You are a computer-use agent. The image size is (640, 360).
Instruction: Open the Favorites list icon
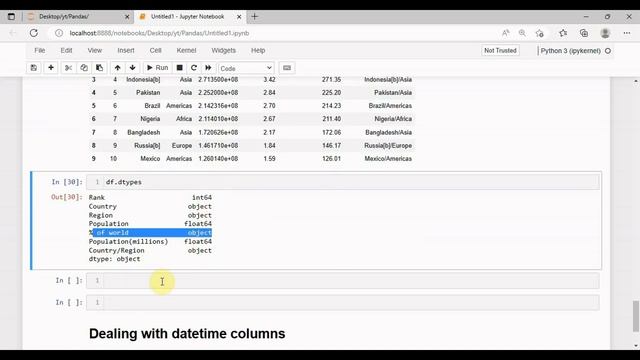563,33
